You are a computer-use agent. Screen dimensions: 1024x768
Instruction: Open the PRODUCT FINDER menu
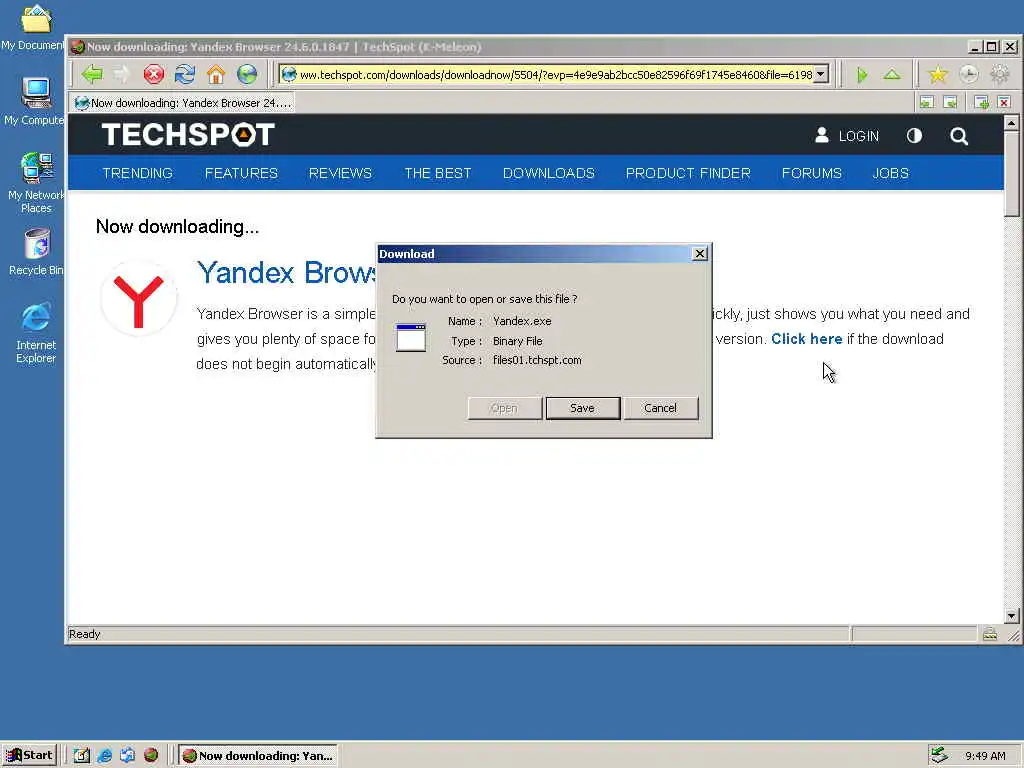[x=688, y=173]
